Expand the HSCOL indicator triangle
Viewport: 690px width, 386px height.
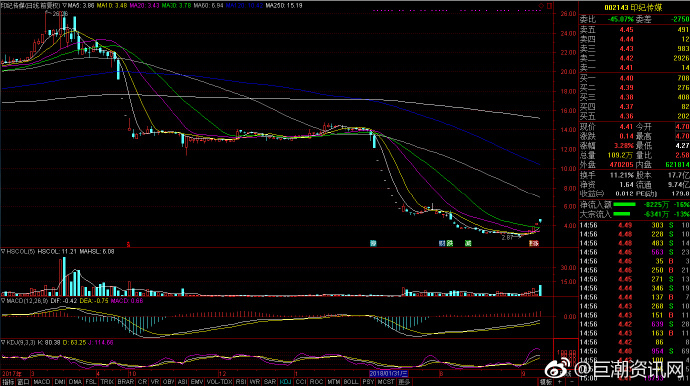coord(3,252)
